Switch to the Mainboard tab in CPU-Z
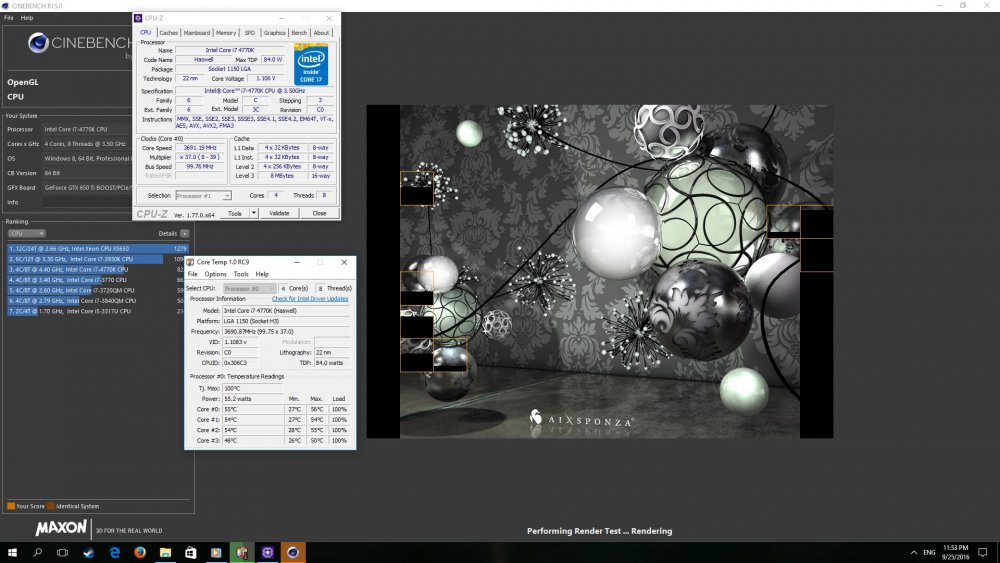The height and width of the screenshot is (563, 1000). [197, 33]
